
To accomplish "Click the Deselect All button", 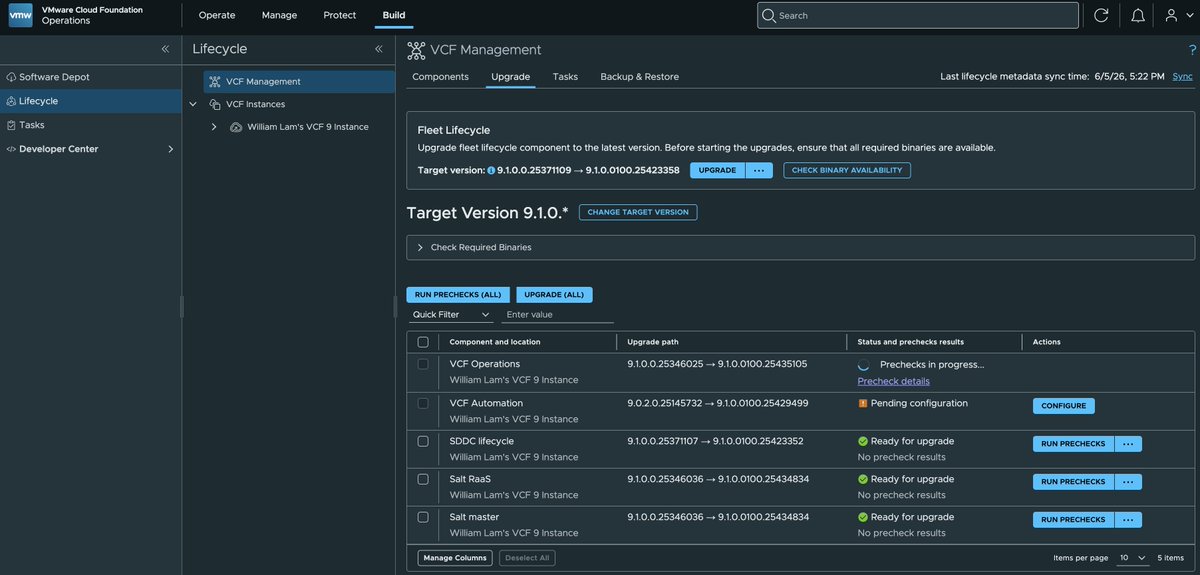I will pos(528,558).
